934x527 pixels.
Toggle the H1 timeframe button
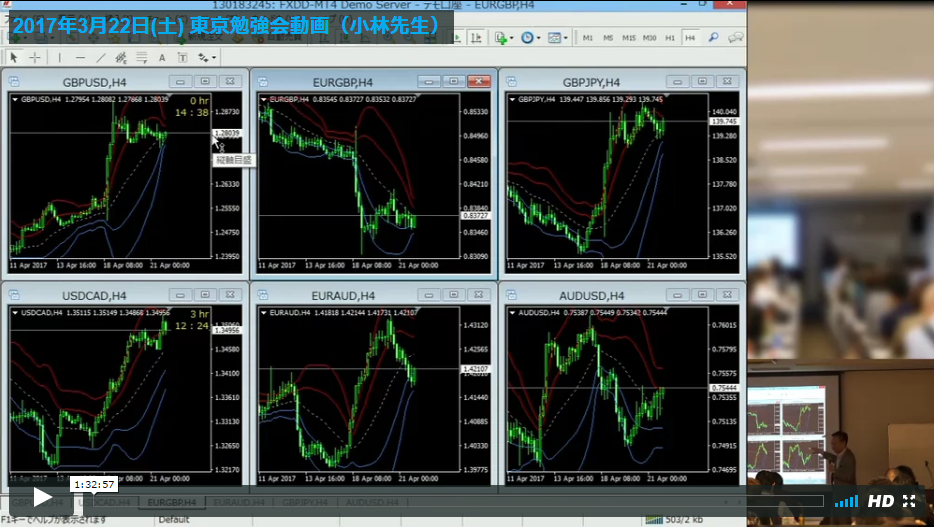click(x=670, y=38)
